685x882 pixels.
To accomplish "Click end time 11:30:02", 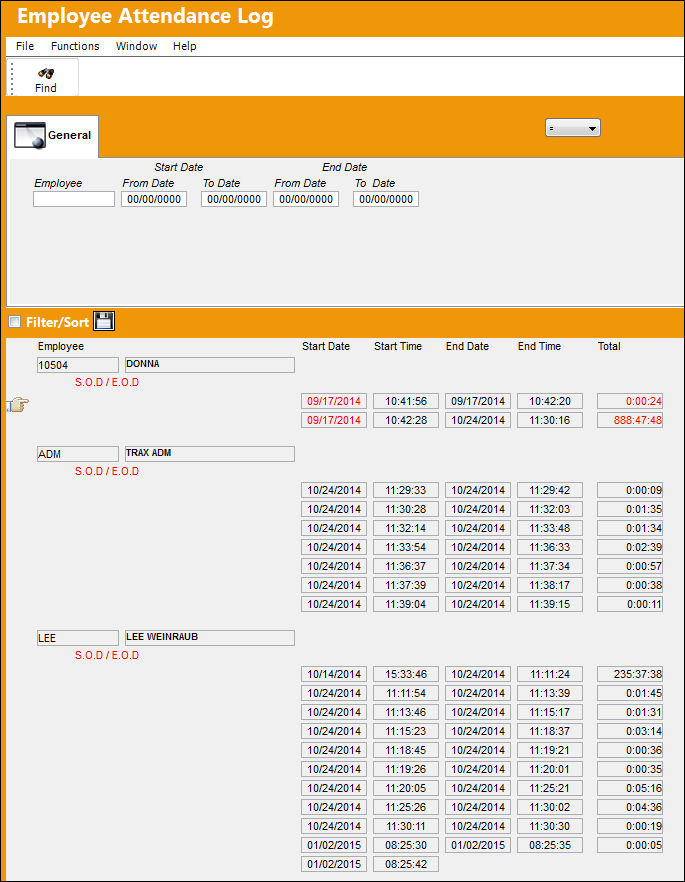I will click(x=550, y=807).
